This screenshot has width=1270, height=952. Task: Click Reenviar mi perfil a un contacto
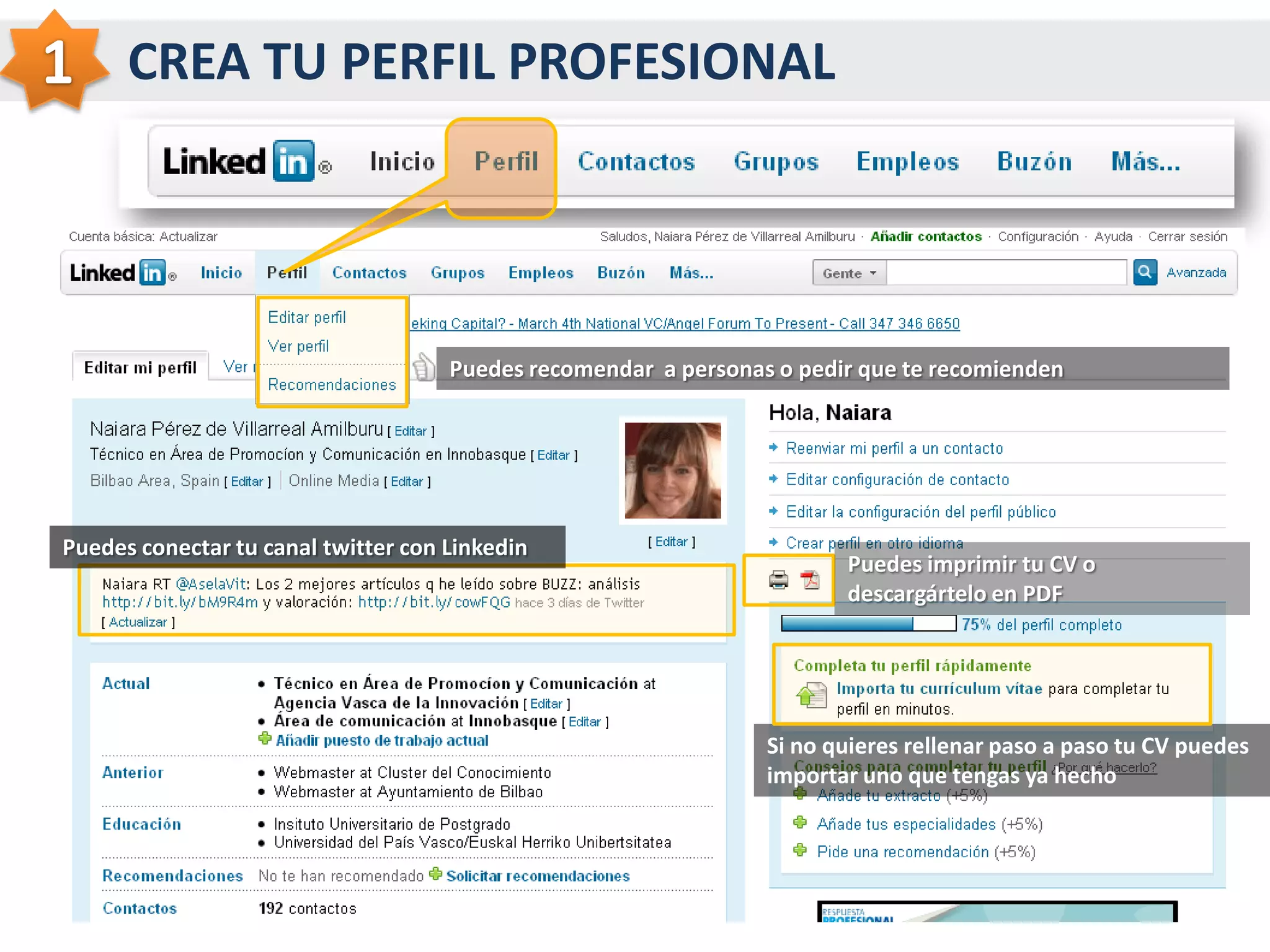click(x=894, y=448)
